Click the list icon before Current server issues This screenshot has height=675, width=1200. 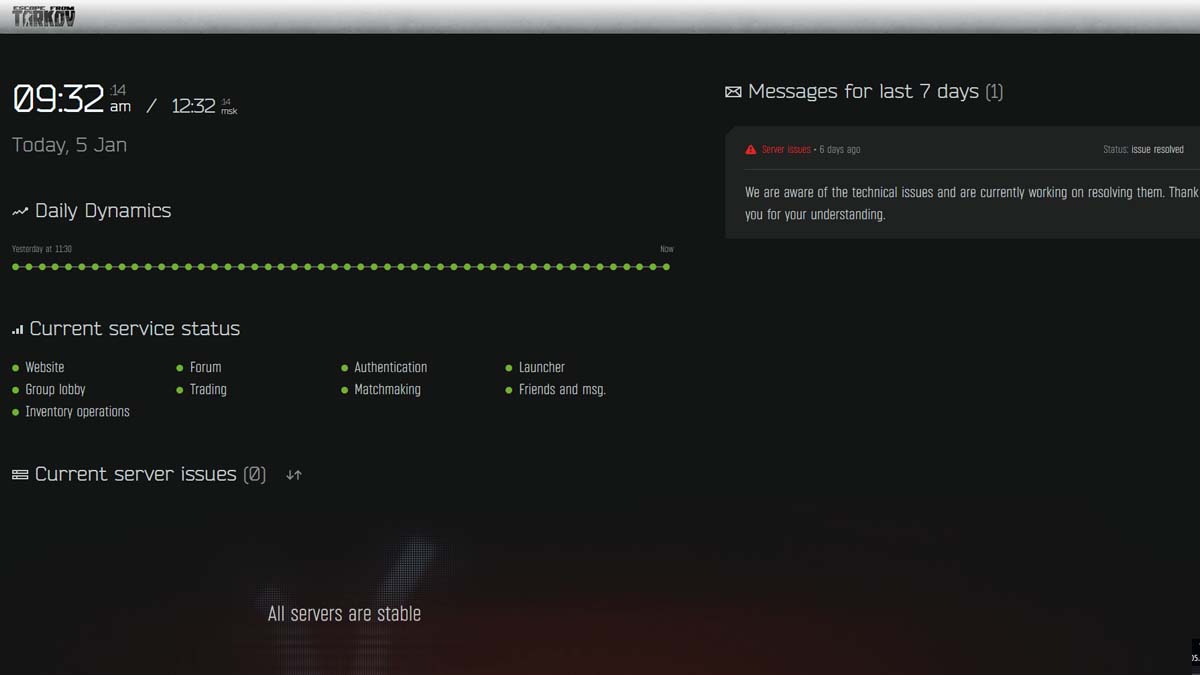pos(19,473)
